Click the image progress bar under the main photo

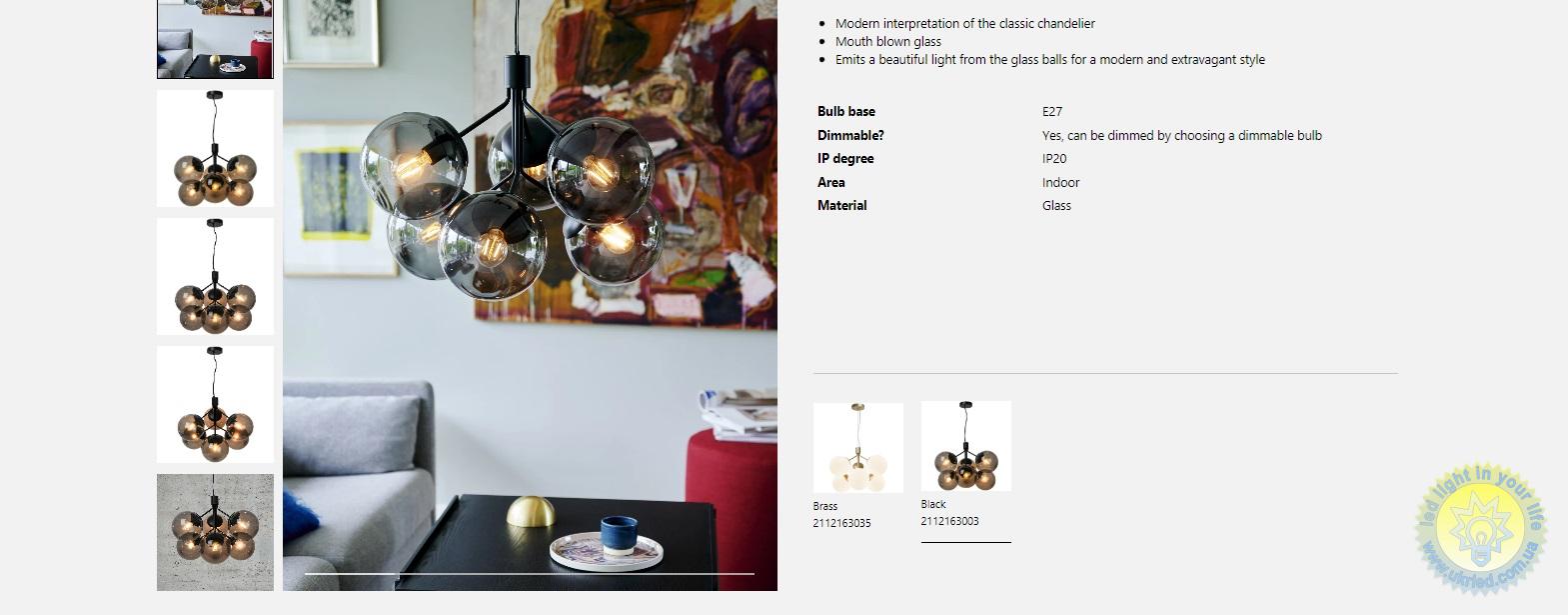click(x=530, y=574)
